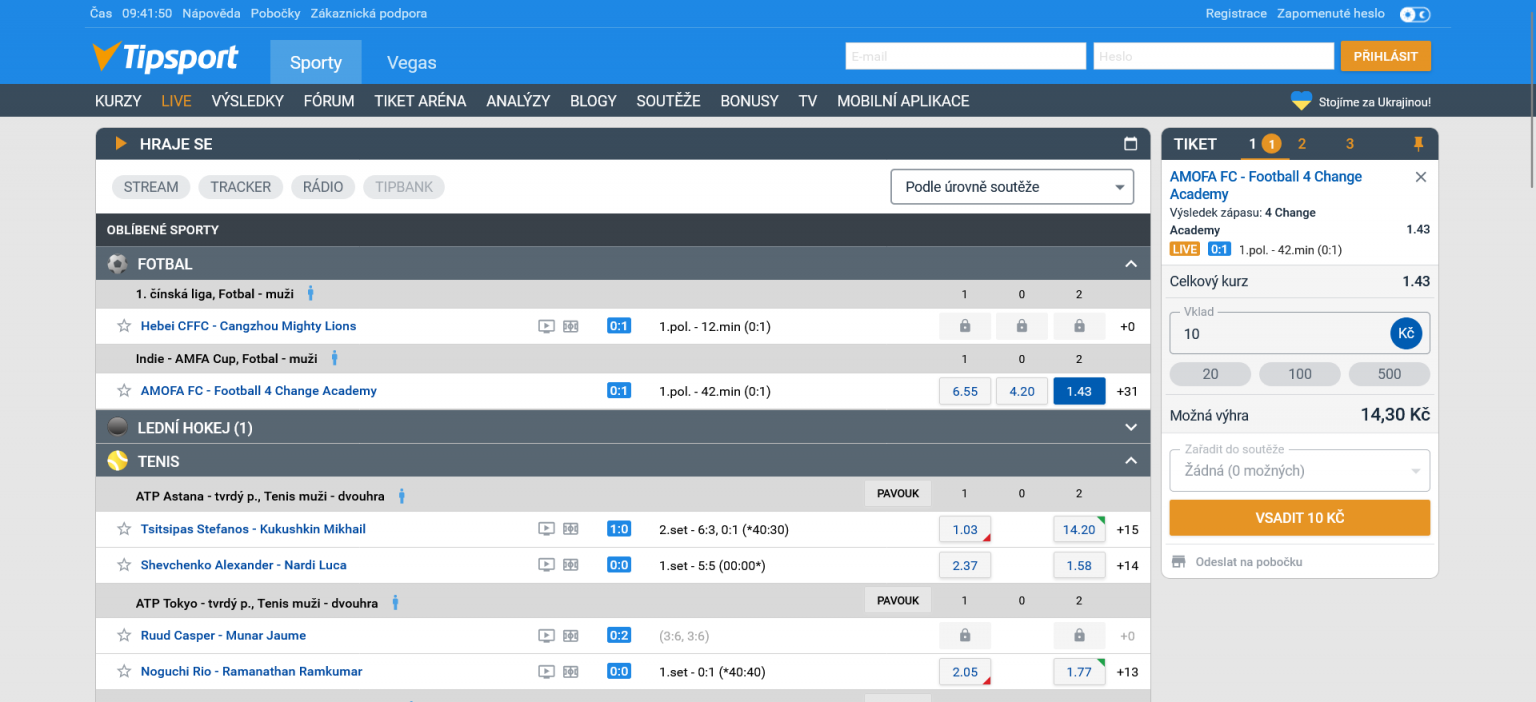
Task: Collapse the Fotbal section
Action: click(x=1130, y=264)
